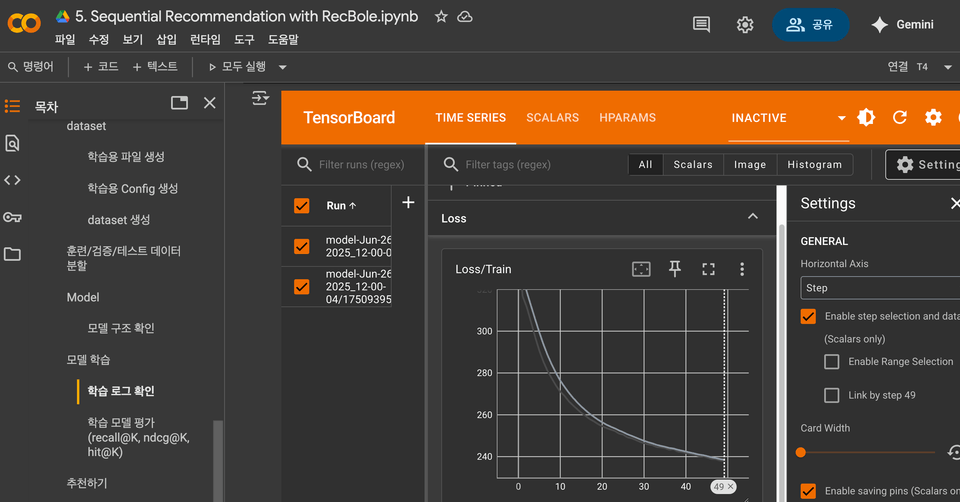Open the INACTIVE plugins dropdown
The image size is (960, 502).
[x=789, y=118]
